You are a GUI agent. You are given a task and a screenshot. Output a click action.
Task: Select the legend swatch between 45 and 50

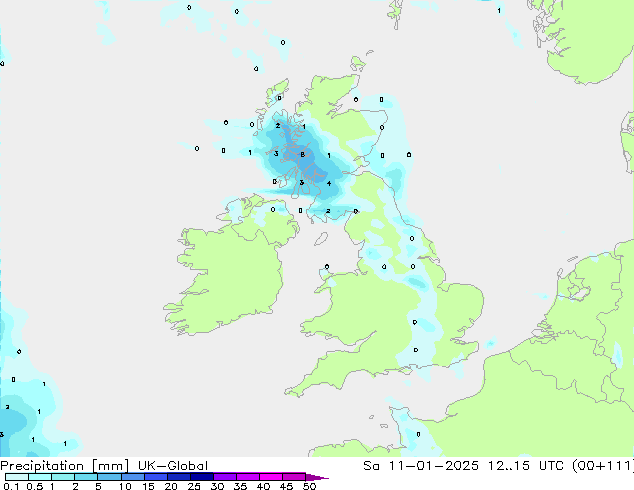(294, 477)
